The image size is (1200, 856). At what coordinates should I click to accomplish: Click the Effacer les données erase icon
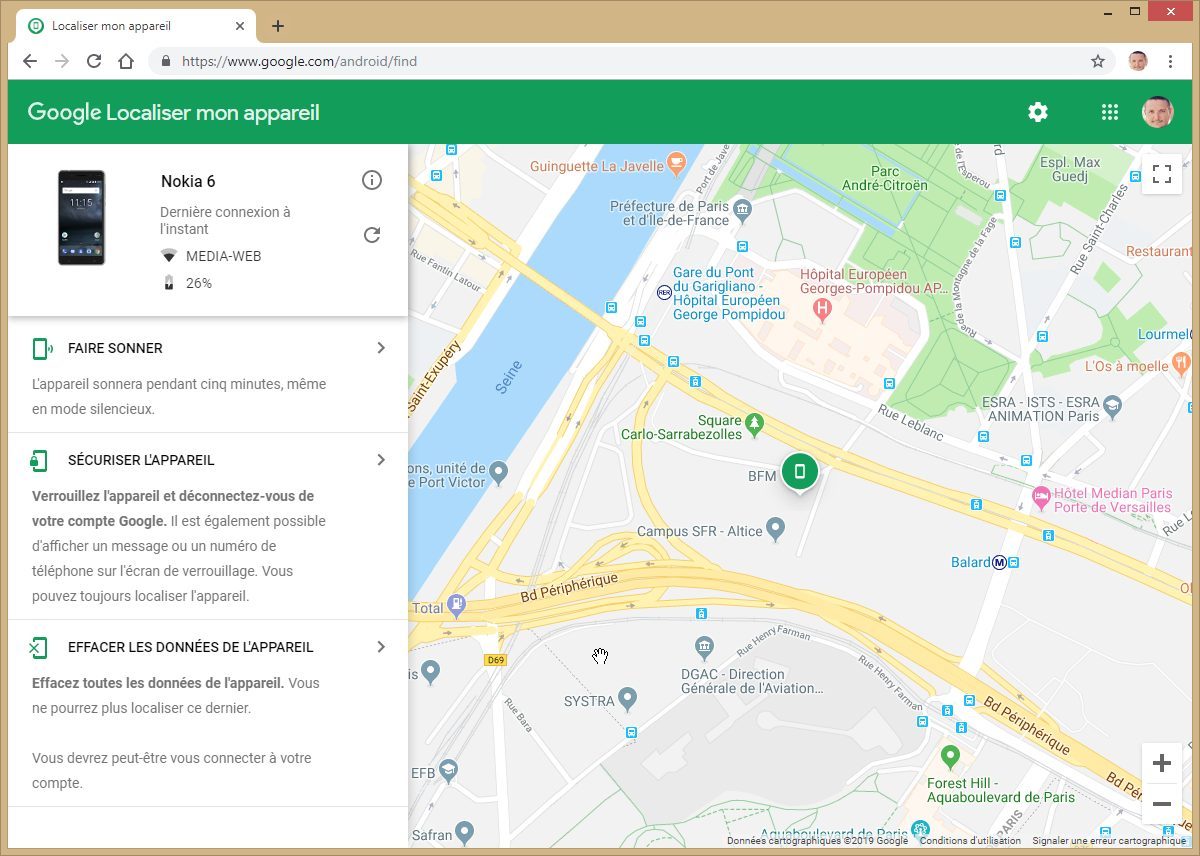[39, 647]
